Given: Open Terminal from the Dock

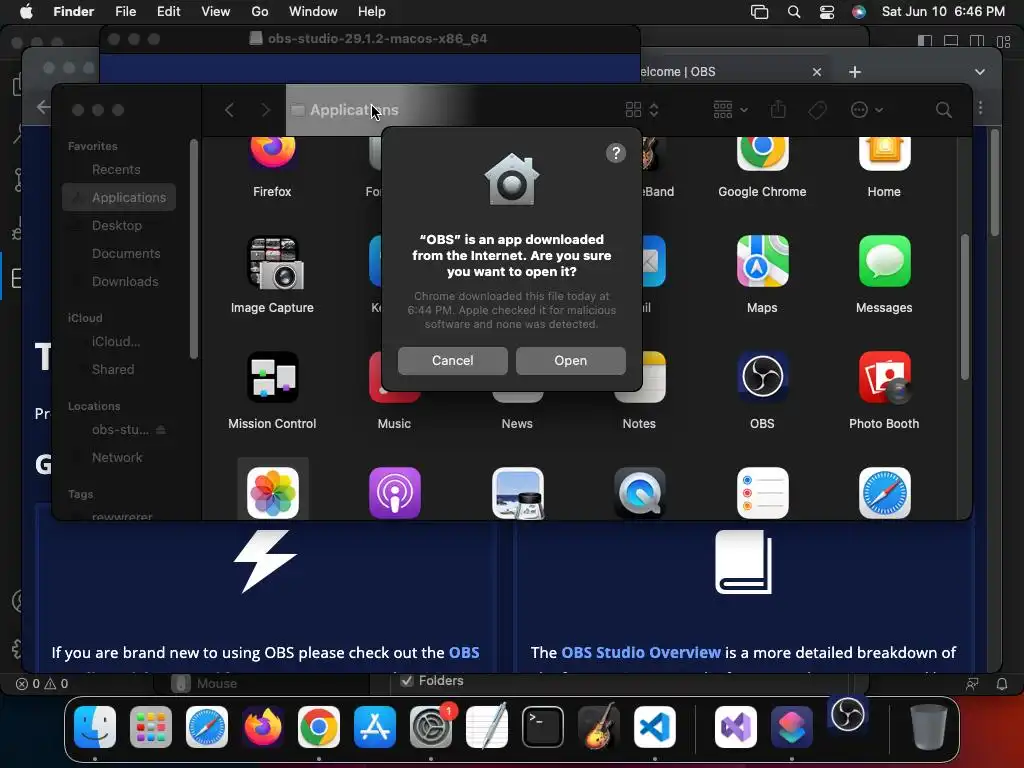Looking at the screenshot, I should (x=543, y=727).
